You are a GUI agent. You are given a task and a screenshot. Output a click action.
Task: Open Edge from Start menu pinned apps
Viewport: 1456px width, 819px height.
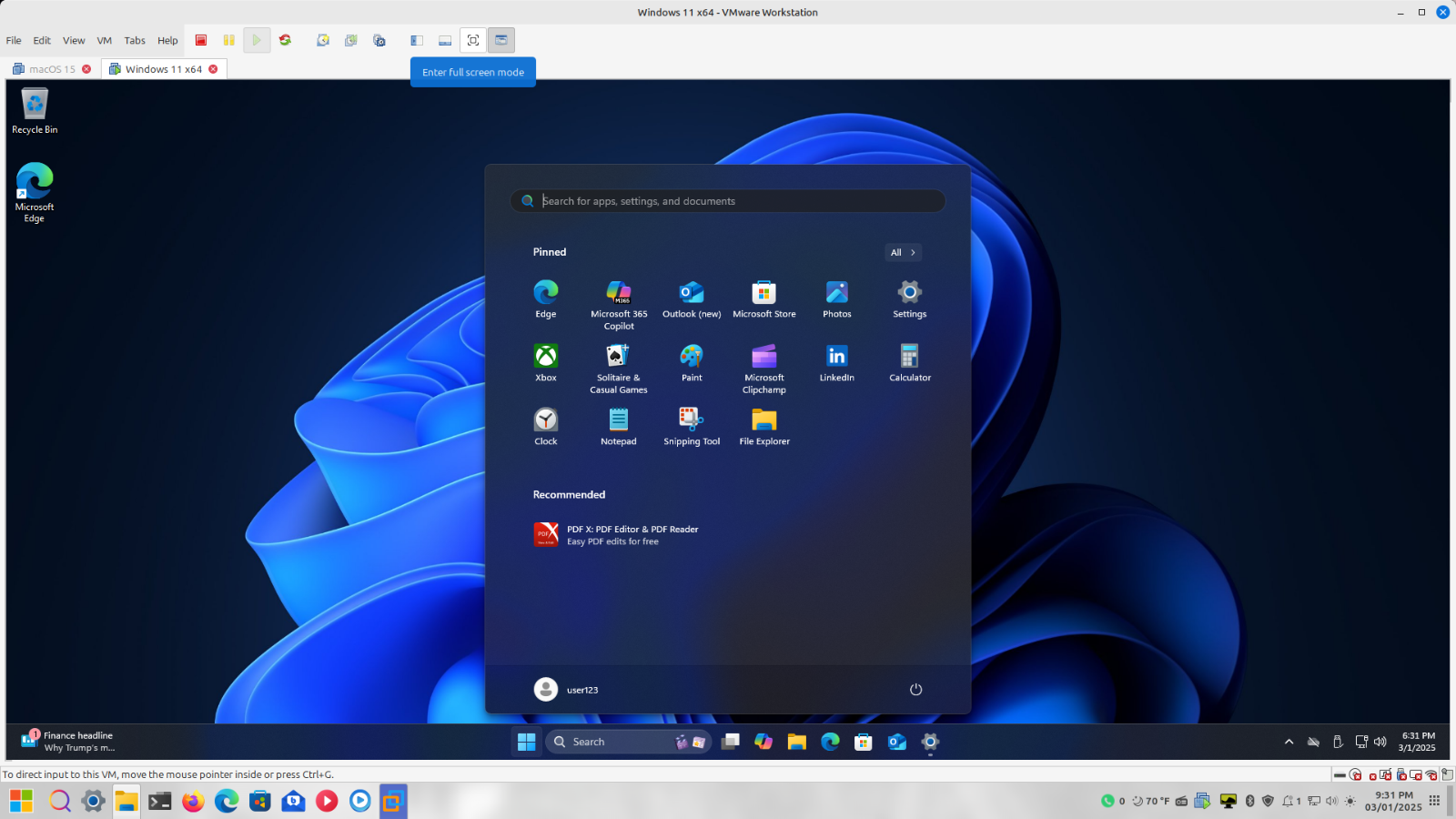click(546, 299)
